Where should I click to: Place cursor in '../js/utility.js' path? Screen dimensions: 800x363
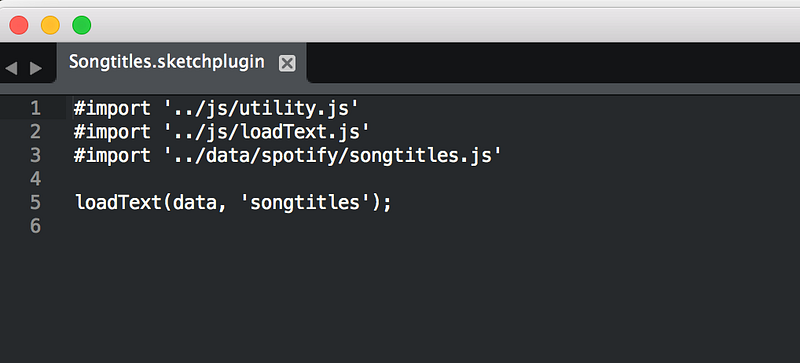coord(261,108)
